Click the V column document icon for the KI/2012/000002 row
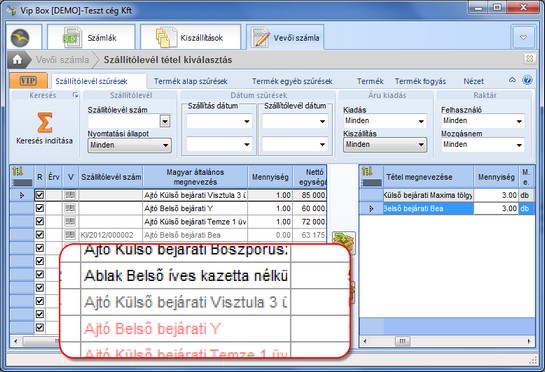 click(x=70, y=235)
